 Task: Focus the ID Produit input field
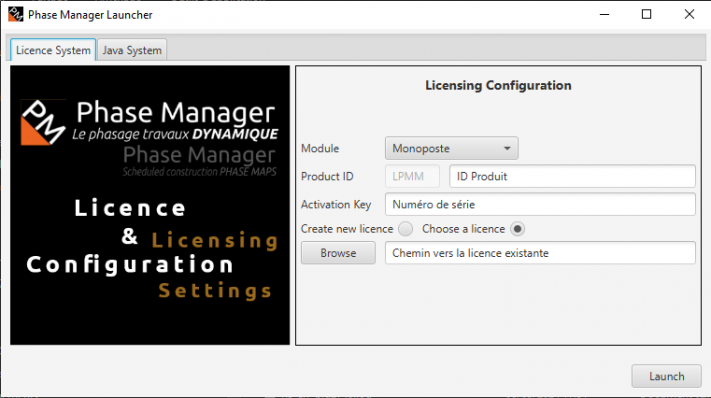pos(572,176)
